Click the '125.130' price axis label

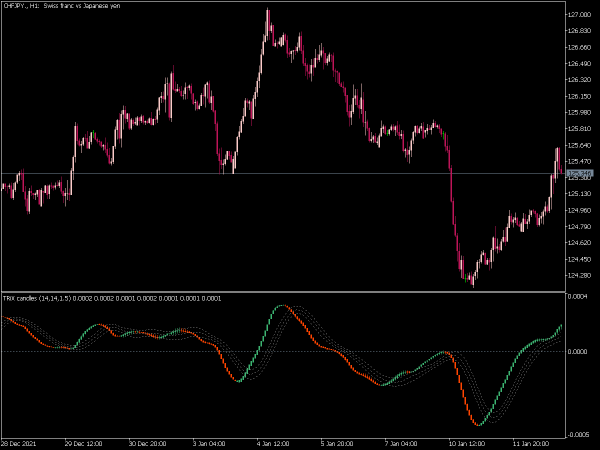tap(580, 194)
